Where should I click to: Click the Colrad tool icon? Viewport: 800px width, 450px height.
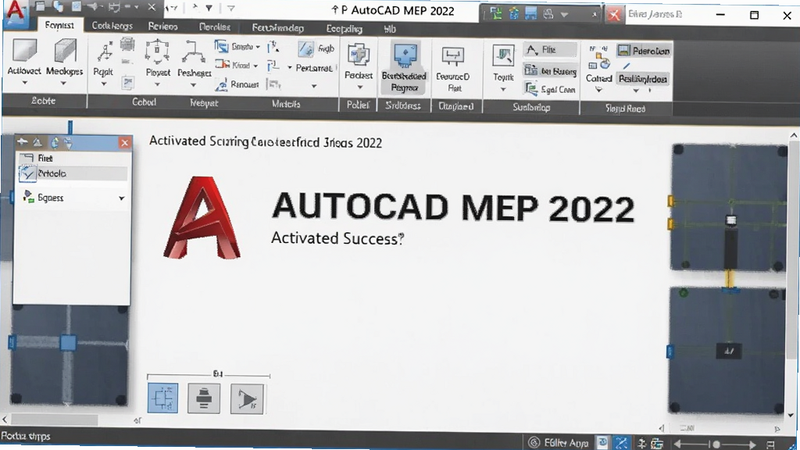coord(598,60)
